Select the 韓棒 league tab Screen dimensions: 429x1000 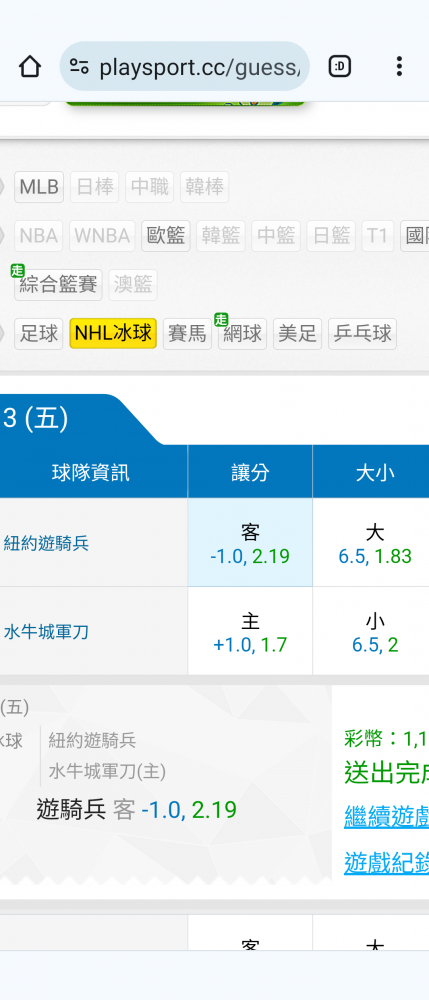tap(205, 187)
